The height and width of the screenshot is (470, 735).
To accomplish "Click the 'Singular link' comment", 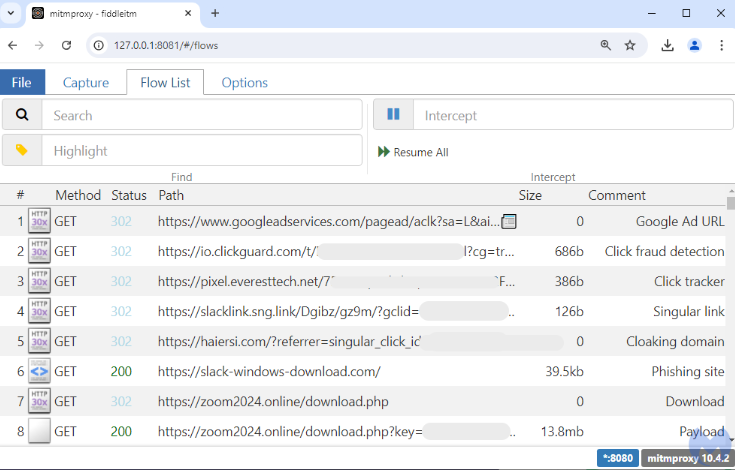I will 689,311.
